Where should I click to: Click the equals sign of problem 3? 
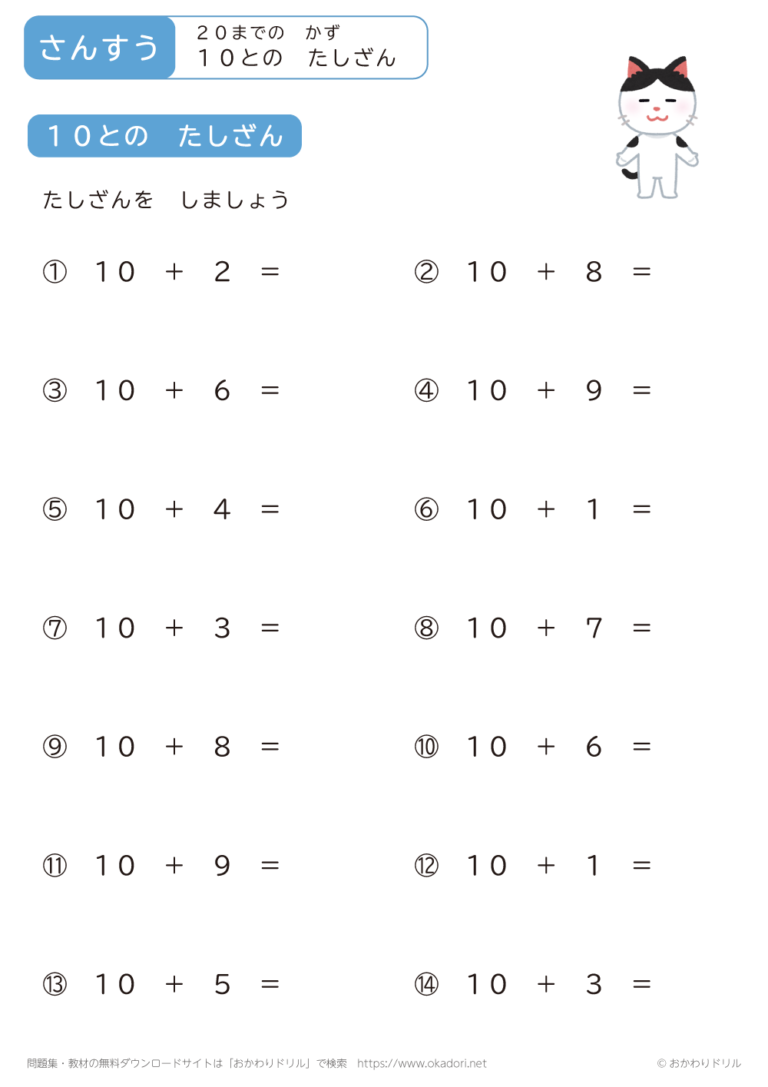point(270,391)
